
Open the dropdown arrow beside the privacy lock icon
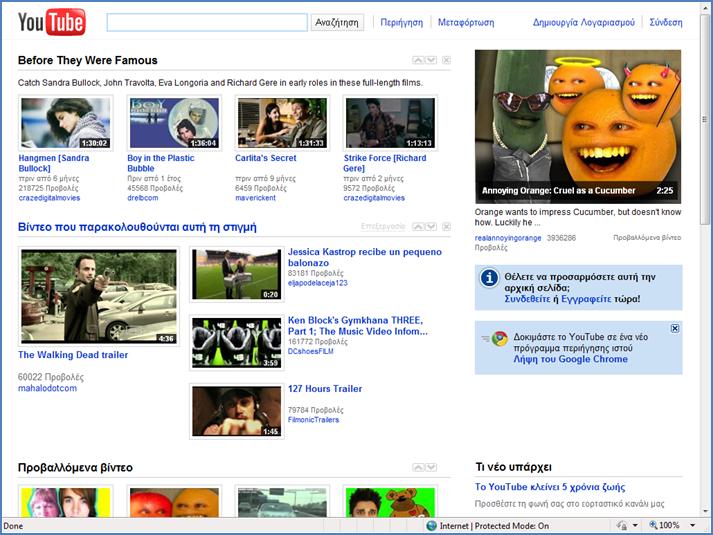coord(635,526)
